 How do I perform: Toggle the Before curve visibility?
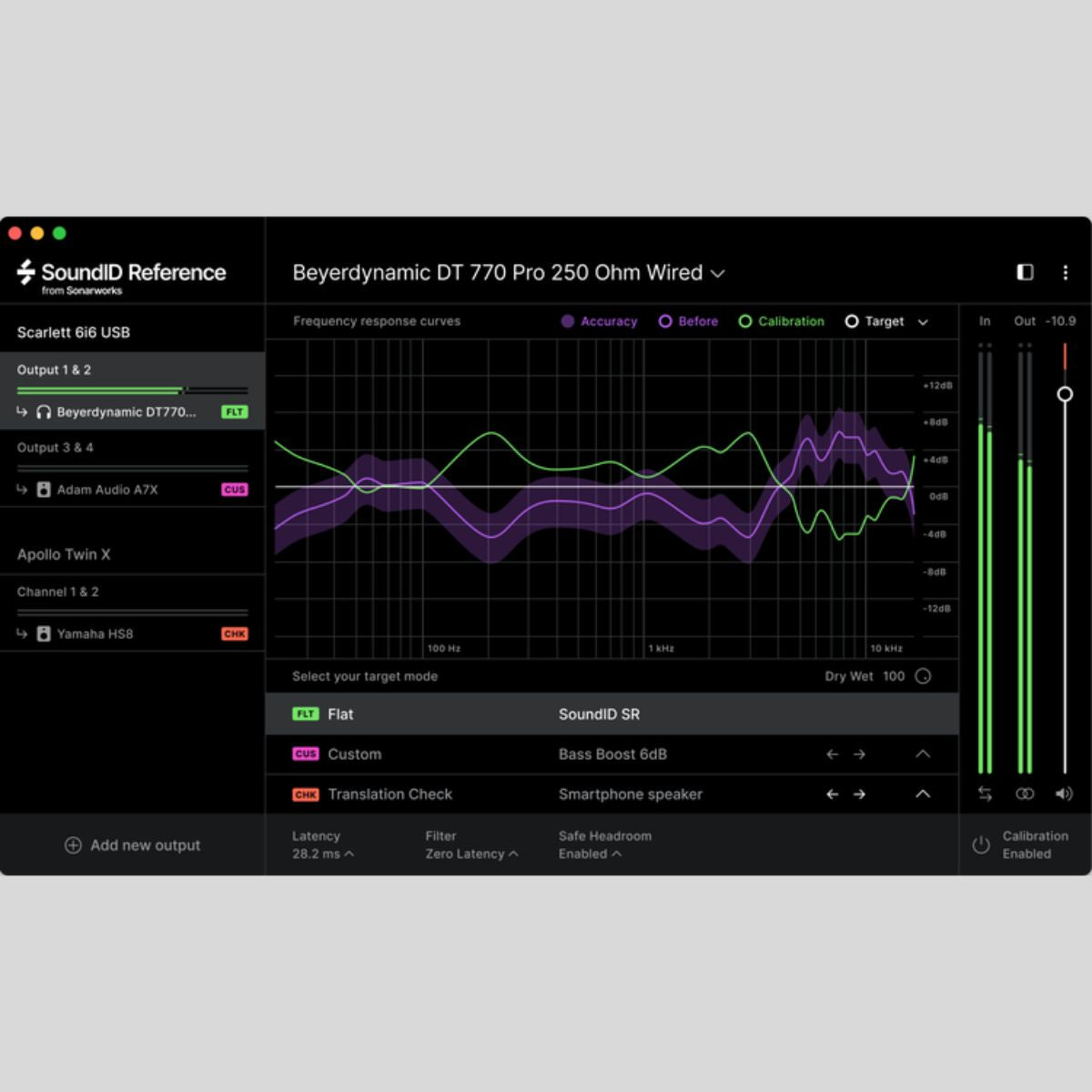point(688,321)
